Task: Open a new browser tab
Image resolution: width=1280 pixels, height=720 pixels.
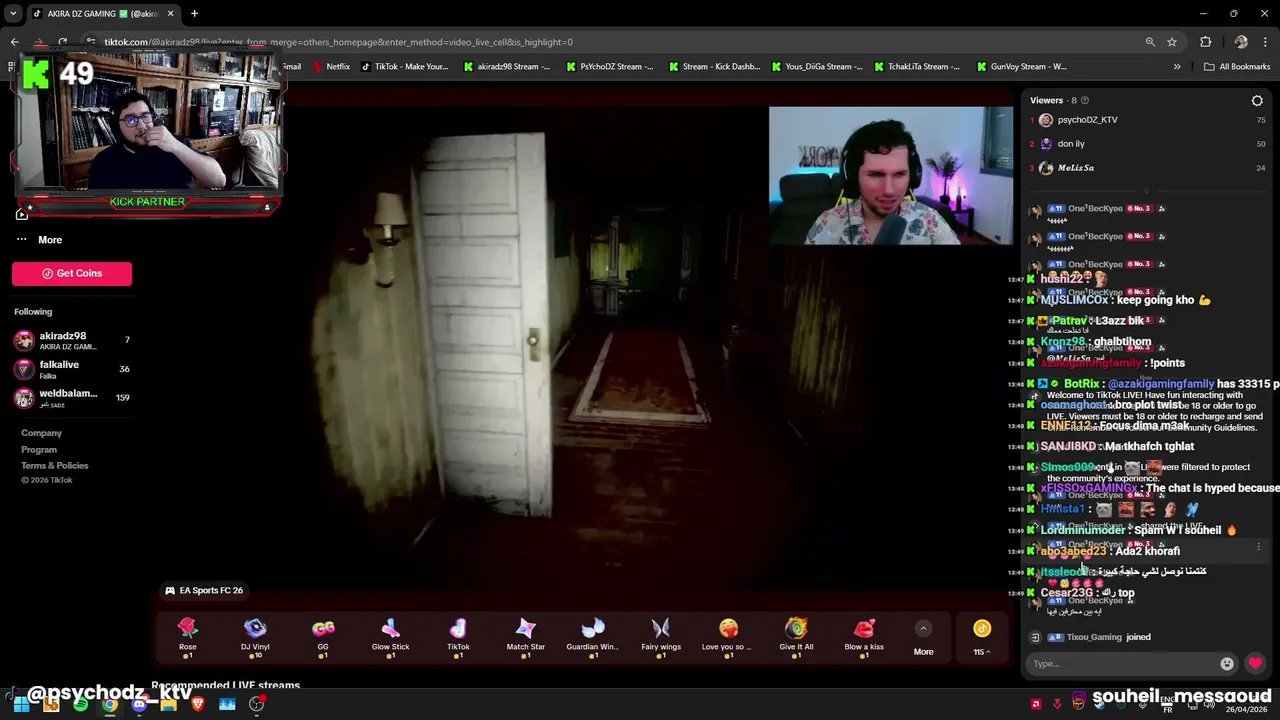Action: pyautogui.click(x=194, y=14)
